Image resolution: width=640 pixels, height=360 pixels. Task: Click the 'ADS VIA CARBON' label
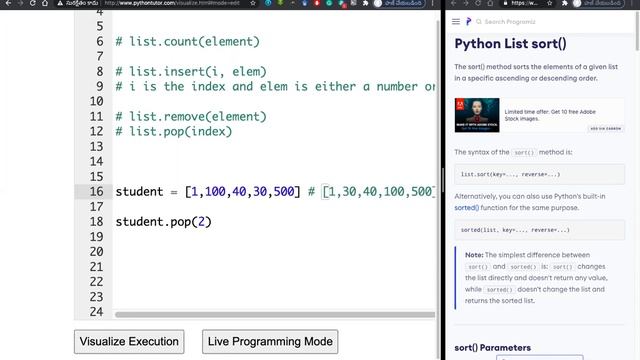click(605, 129)
